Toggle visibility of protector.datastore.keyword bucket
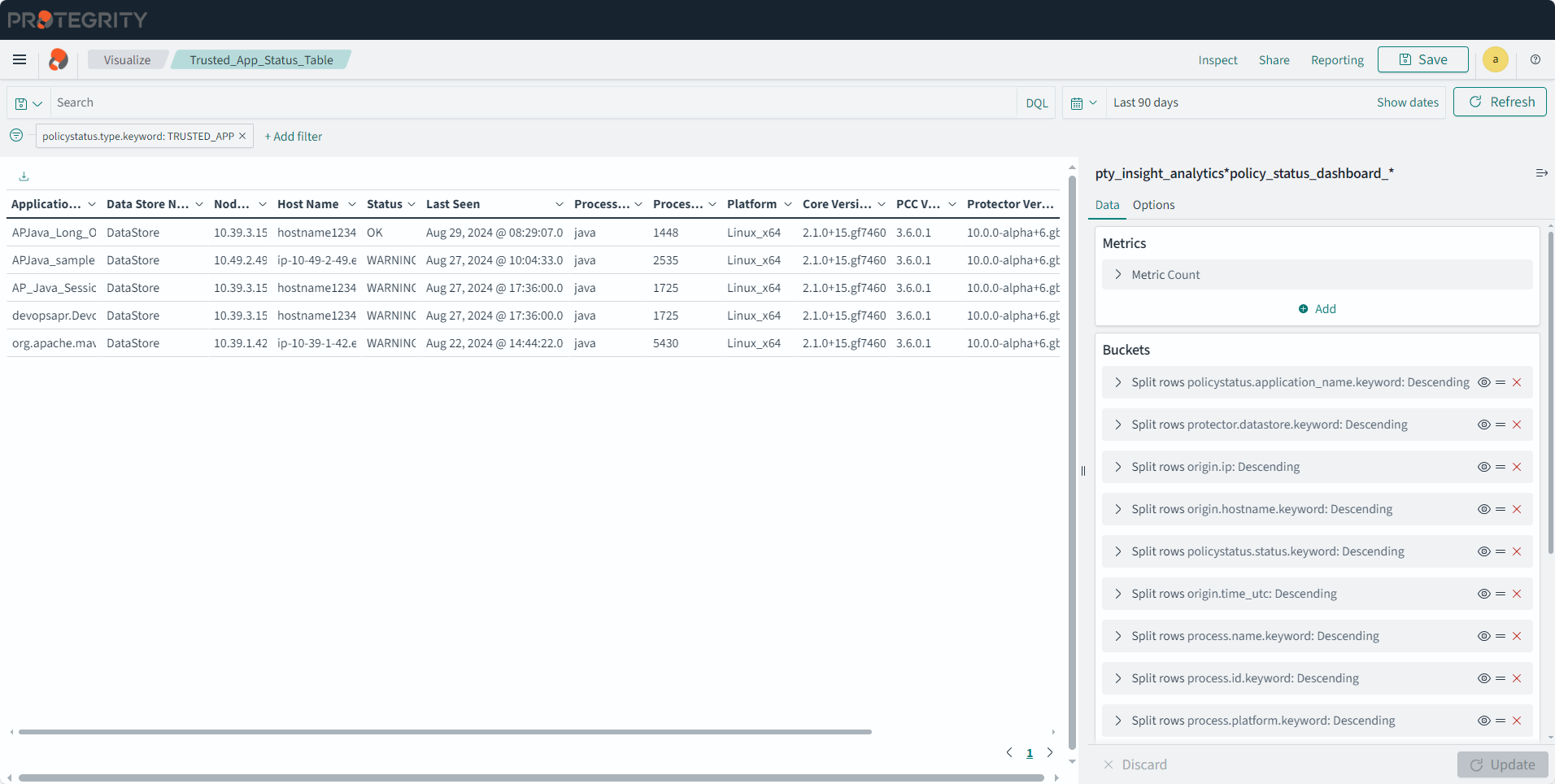The image size is (1555, 784). point(1483,425)
